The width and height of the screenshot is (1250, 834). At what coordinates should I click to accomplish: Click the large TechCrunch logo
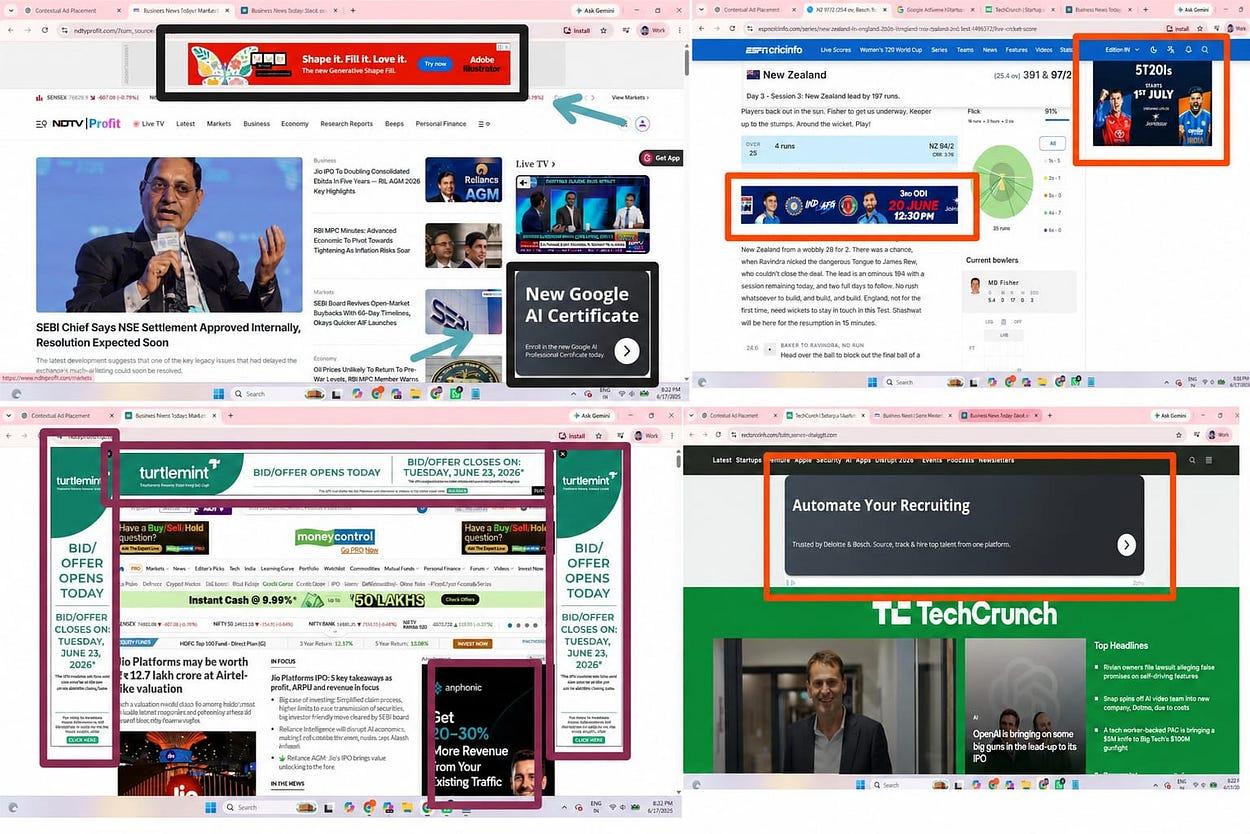(x=964, y=614)
